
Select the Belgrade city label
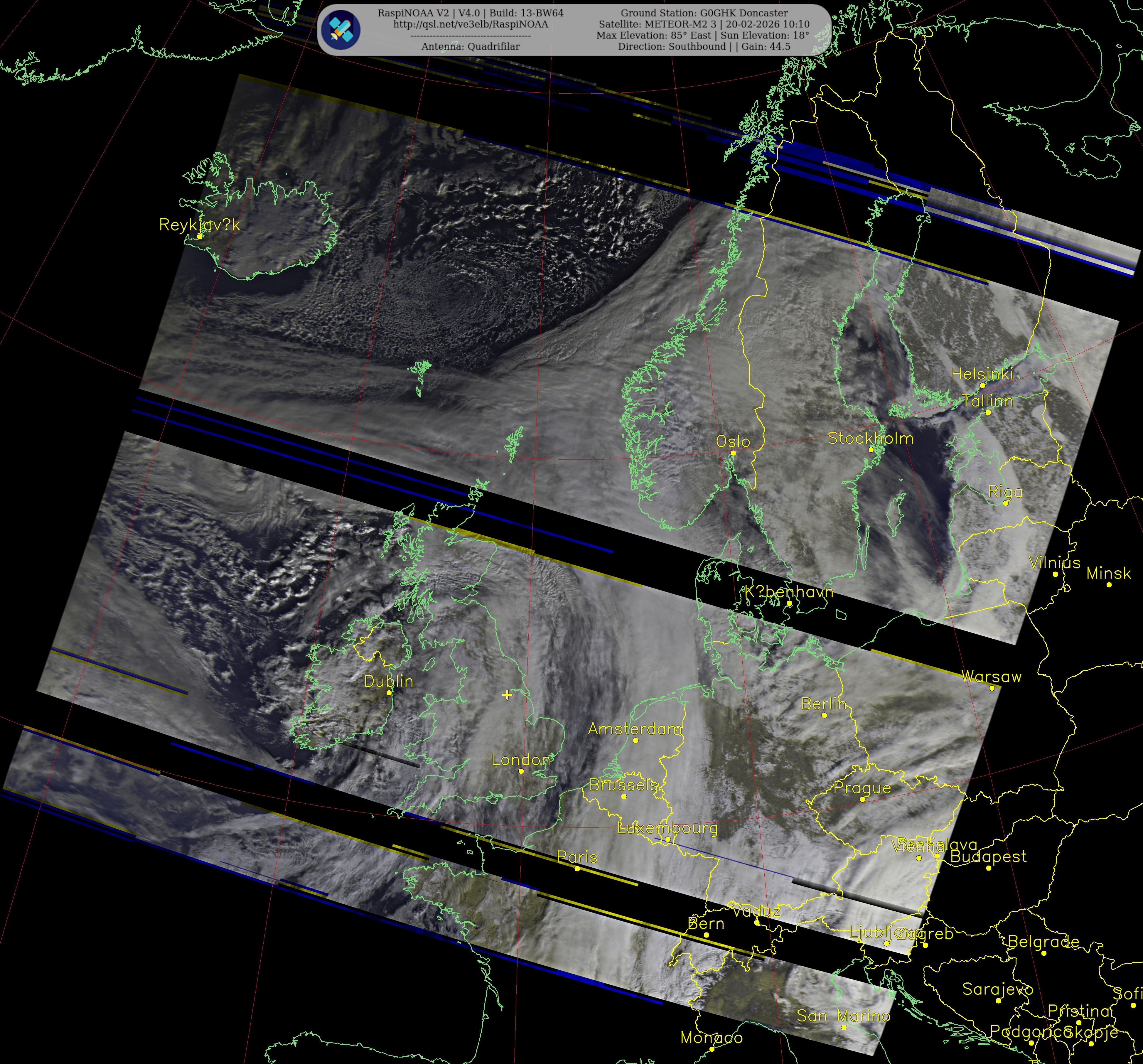pos(1043,942)
